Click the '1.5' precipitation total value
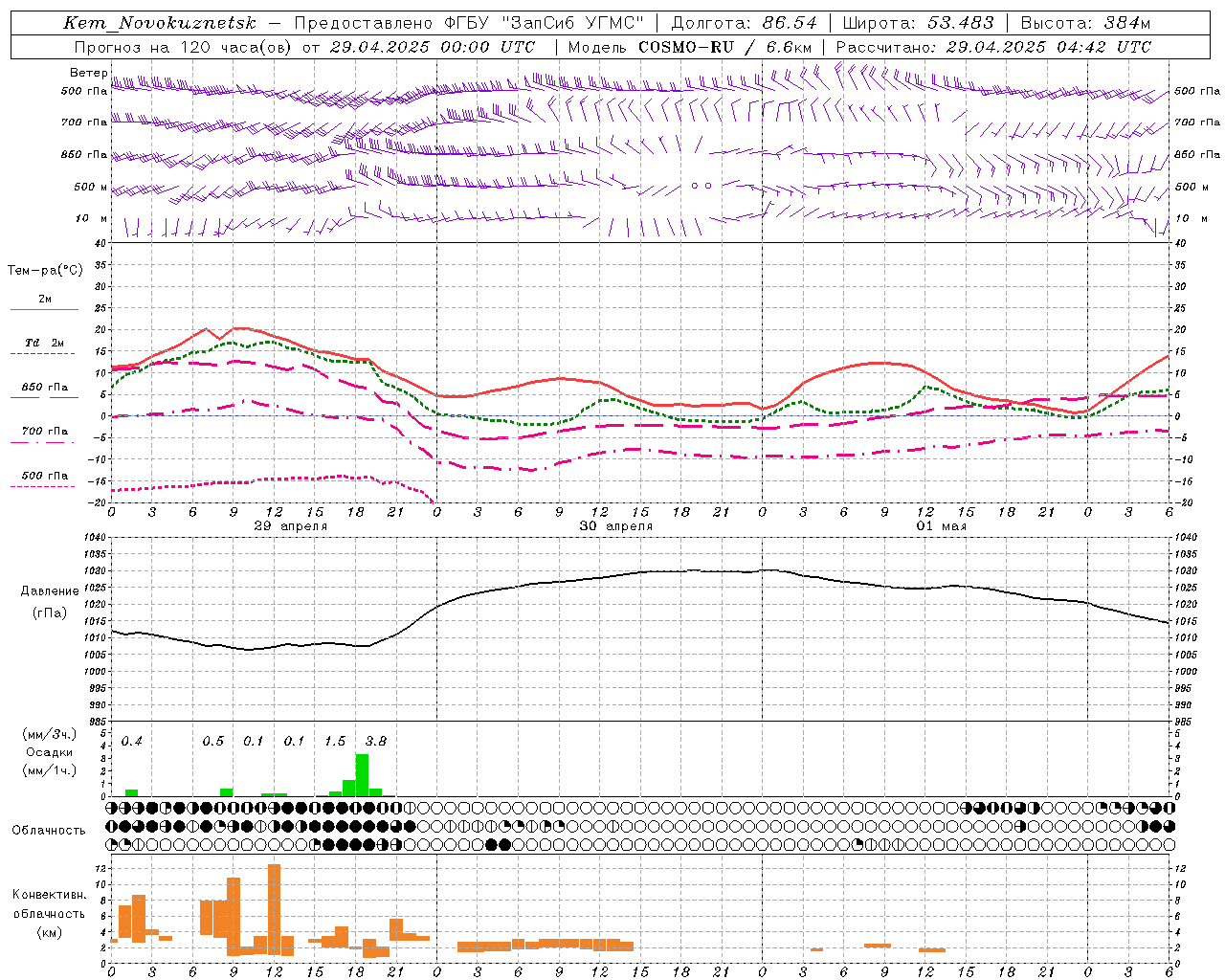 click(x=335, y=742)
